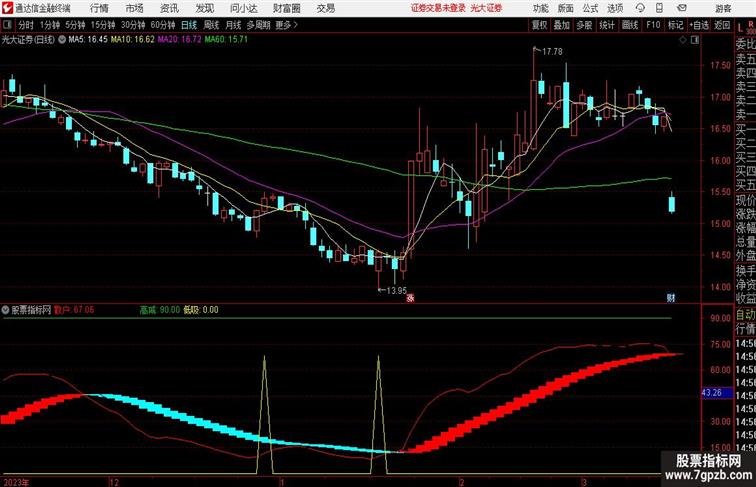Toggle the left sidebar panel icon
Viewport: 756px width, 487px height.
point(7,25)
